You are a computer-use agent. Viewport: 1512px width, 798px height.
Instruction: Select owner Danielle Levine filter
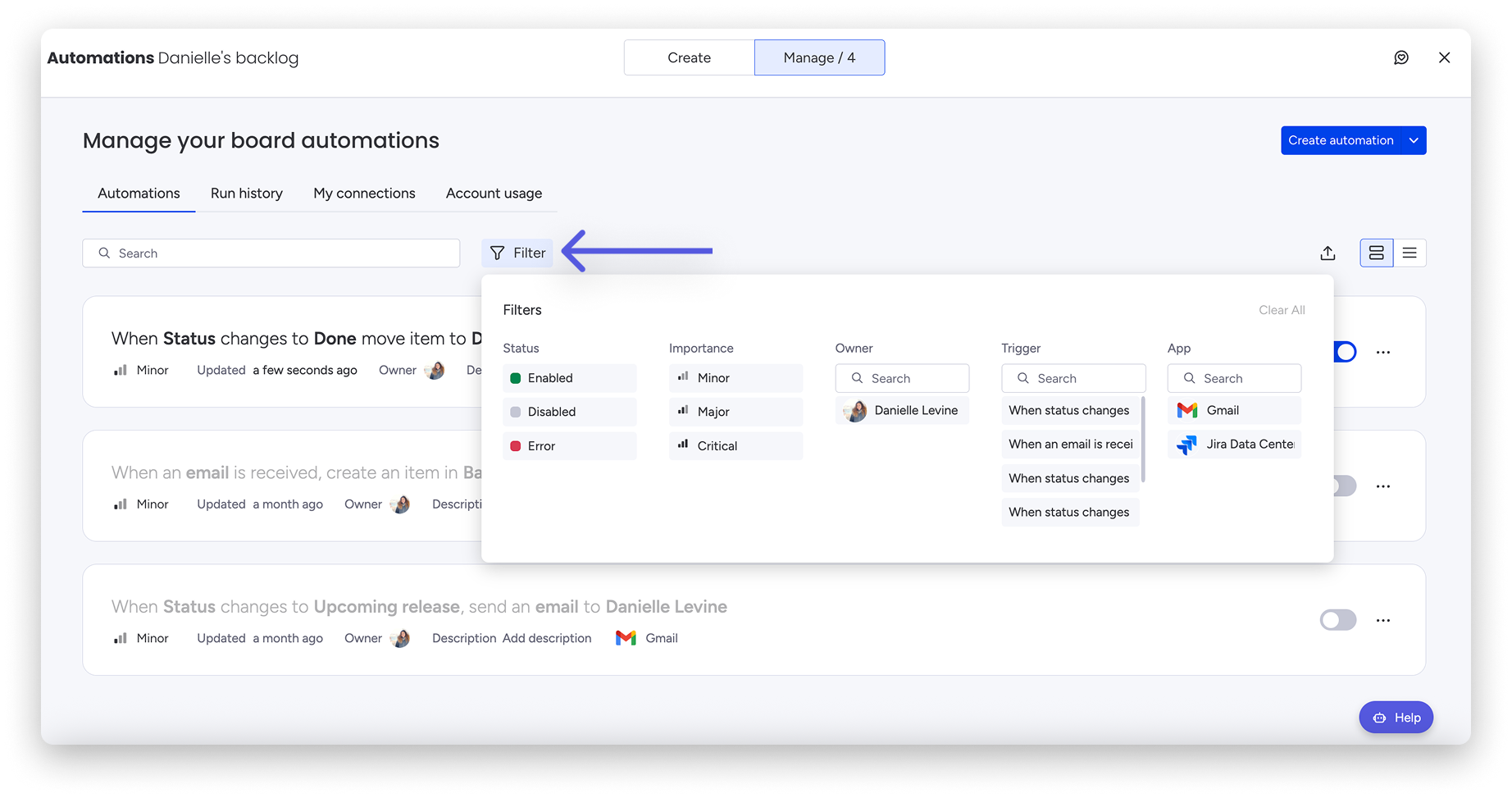tap(902, 410)
